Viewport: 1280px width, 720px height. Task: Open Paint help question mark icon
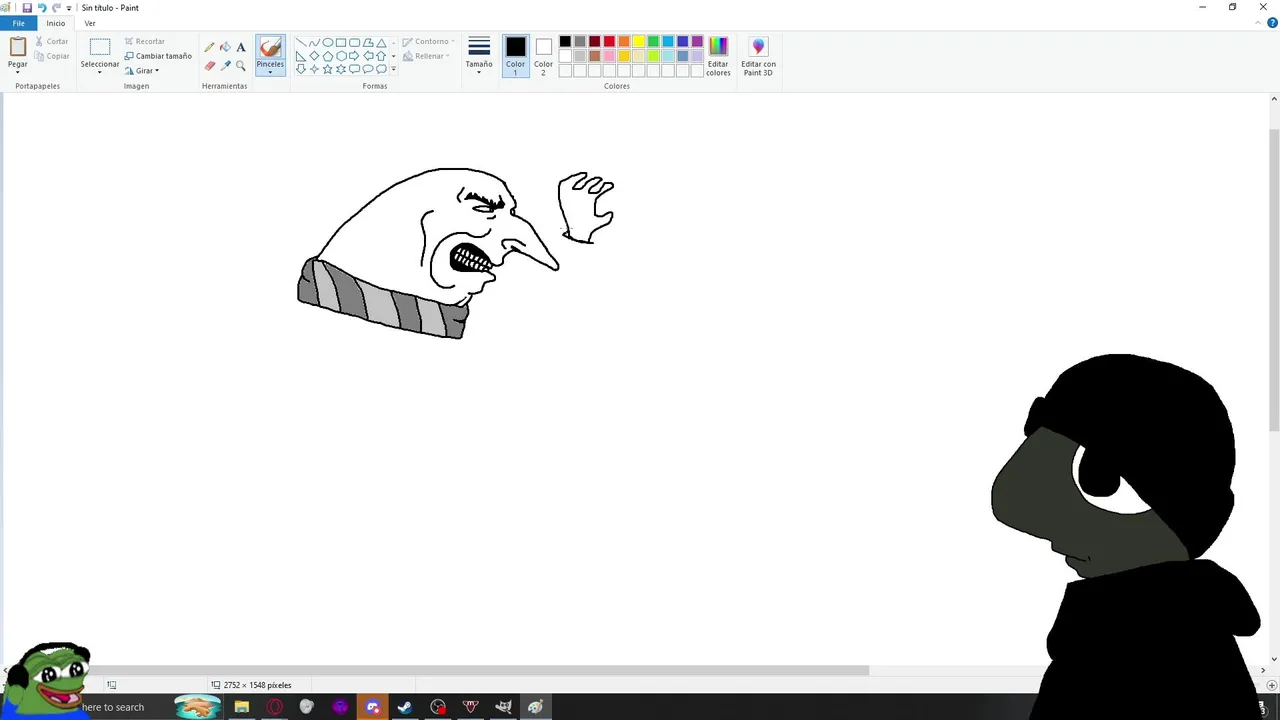click(1272, 23)
